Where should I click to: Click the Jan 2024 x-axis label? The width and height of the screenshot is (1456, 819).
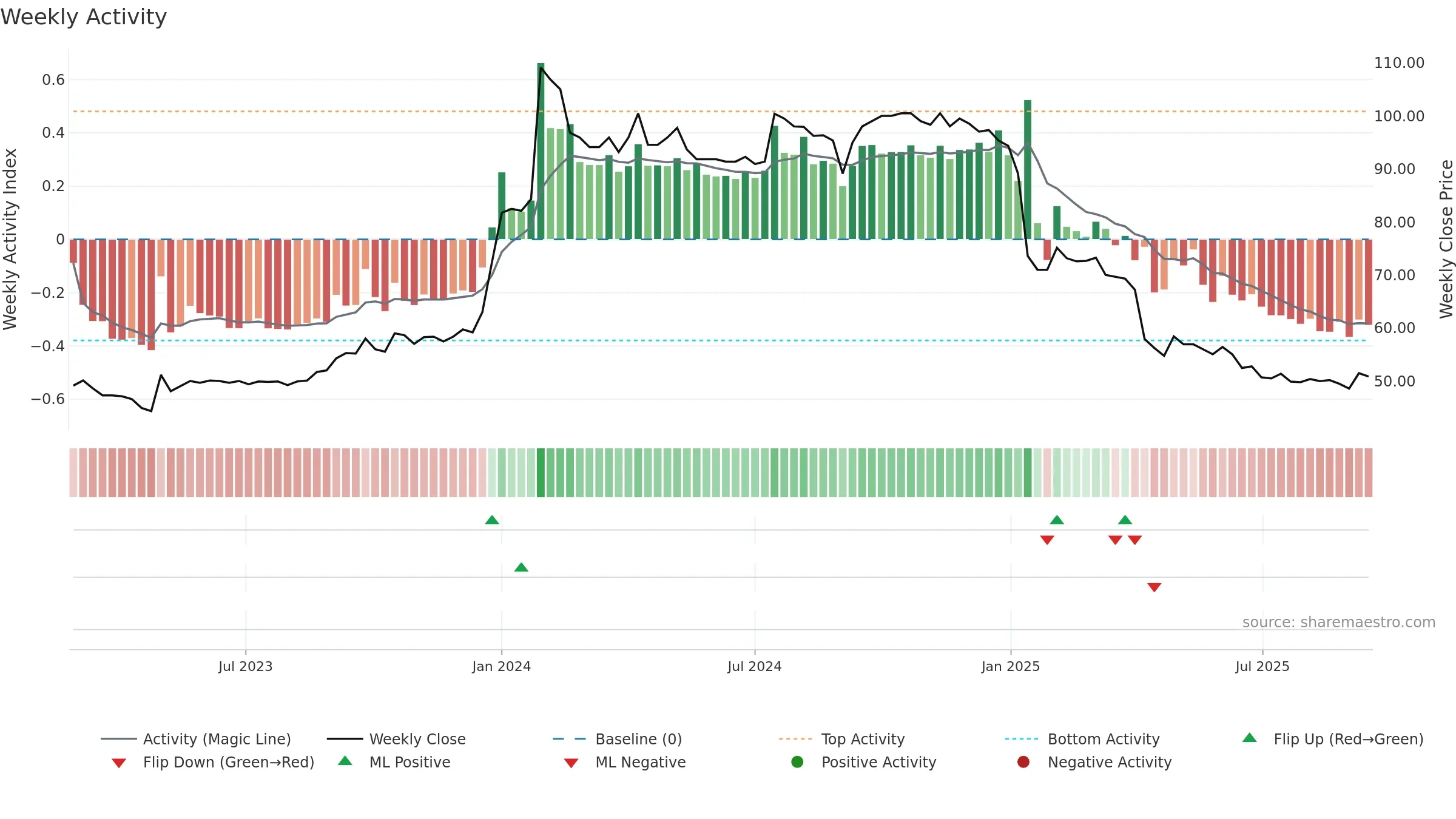(502, 667)
